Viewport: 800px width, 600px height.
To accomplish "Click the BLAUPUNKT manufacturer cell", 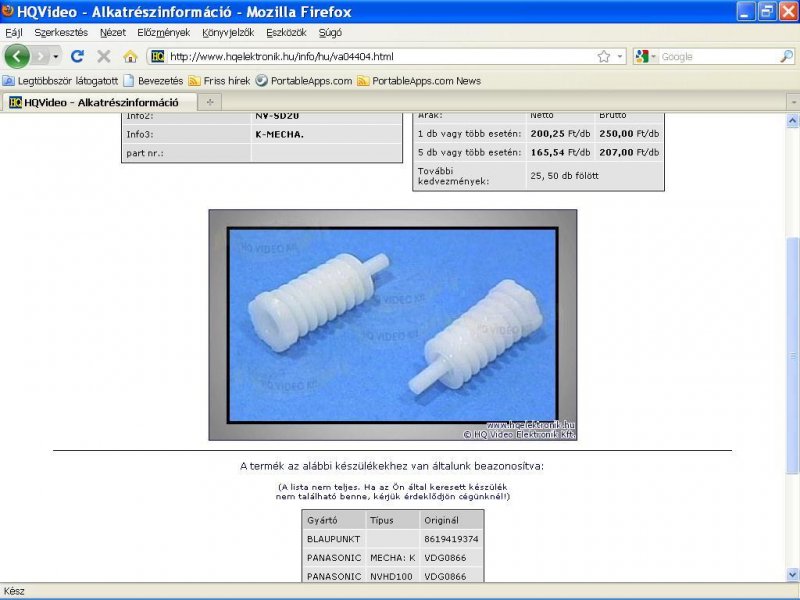I will tap(334, 539).
